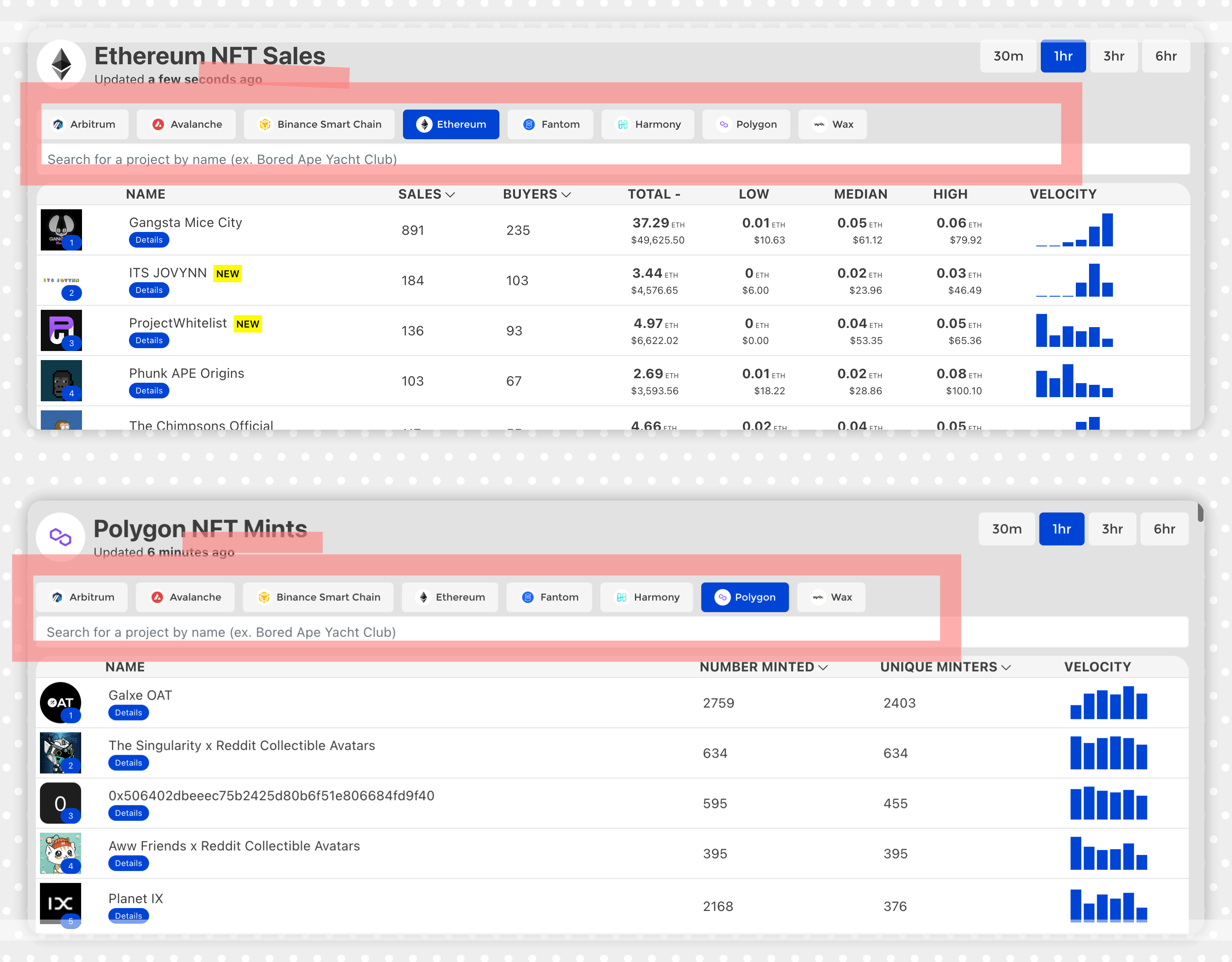Open Details for Galxe OAT
Screen dimensions: 1232x962
coord(129,713)
